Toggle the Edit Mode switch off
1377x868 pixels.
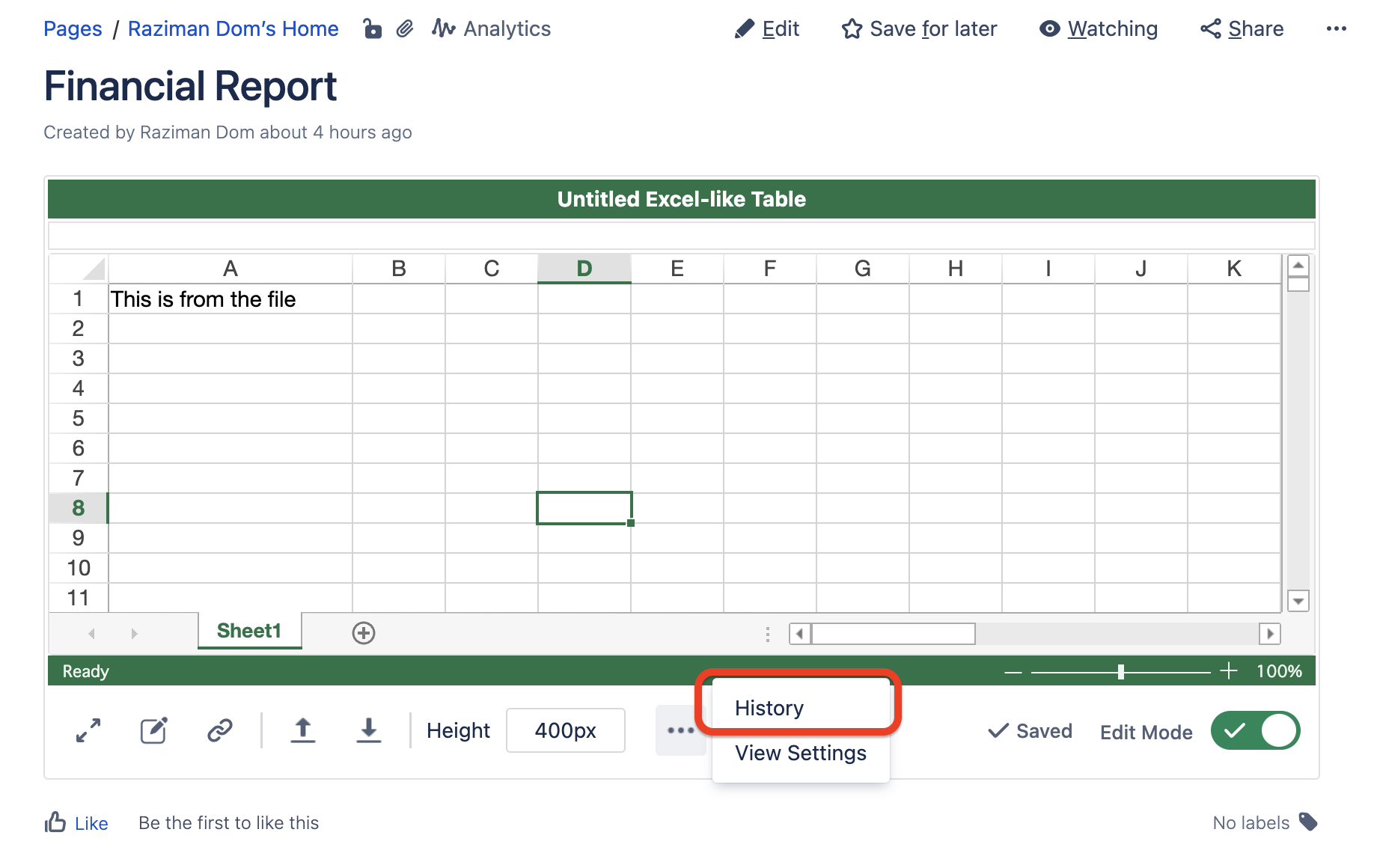tap(1255, 731)
